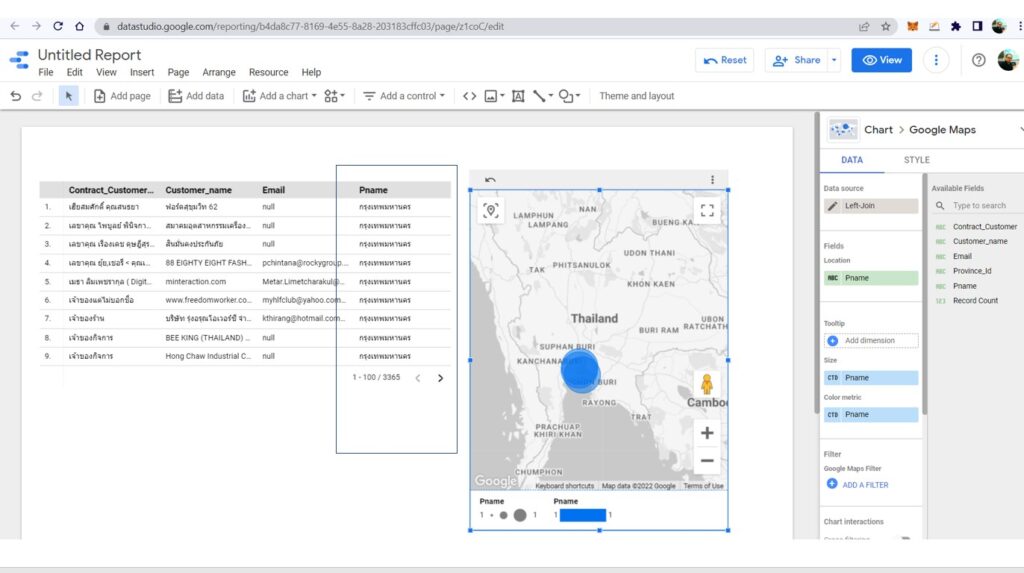Click the Reset button

724,60
